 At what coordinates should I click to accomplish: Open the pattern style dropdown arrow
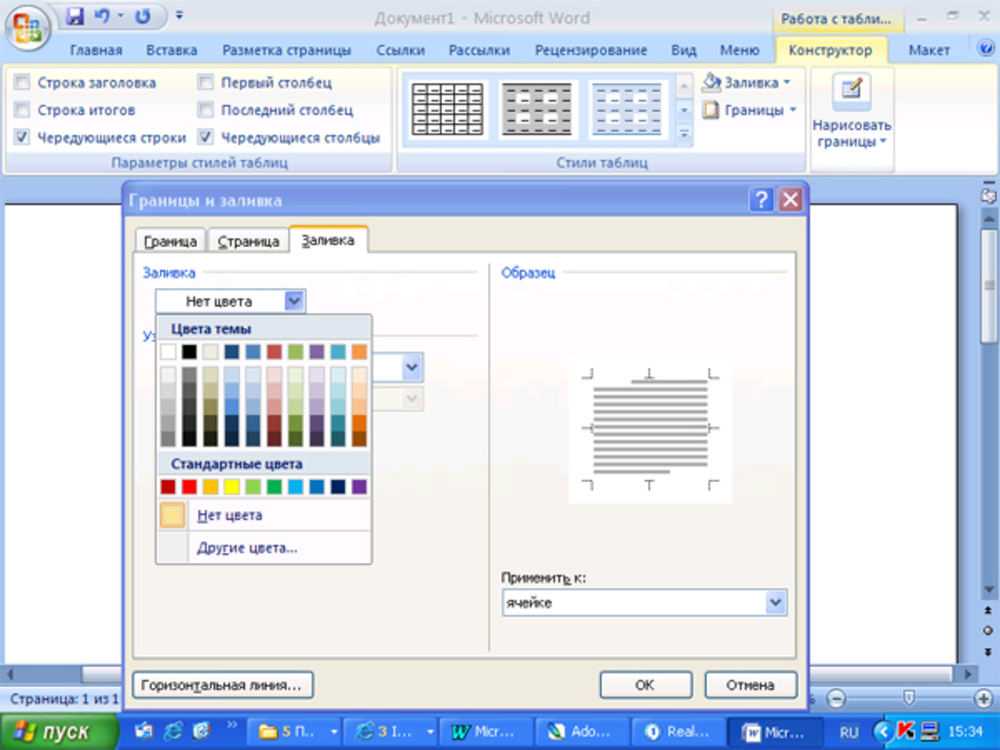(x=412, y=367)
